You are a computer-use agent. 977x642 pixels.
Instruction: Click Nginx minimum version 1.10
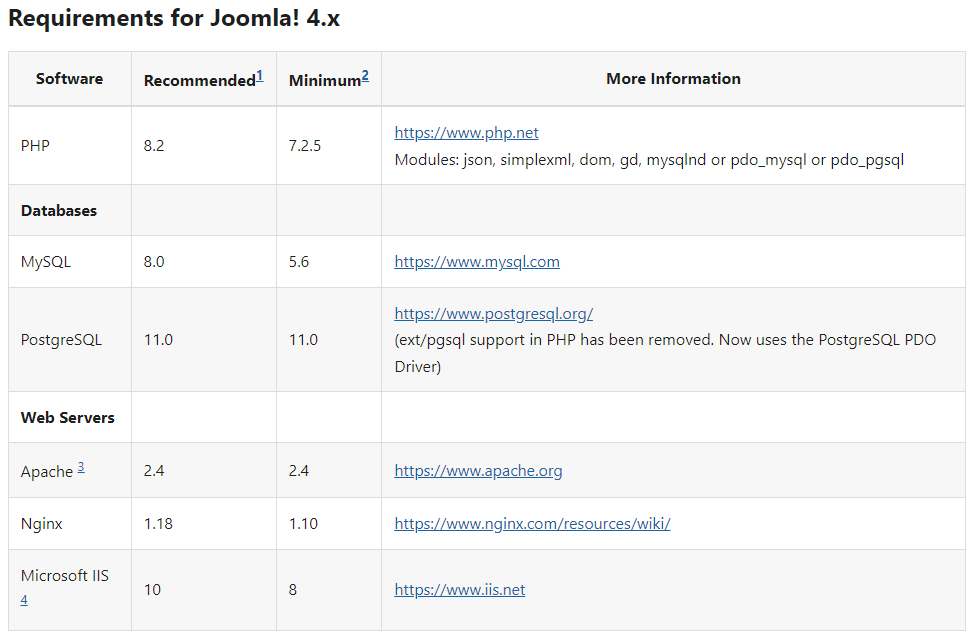(303, 524)
